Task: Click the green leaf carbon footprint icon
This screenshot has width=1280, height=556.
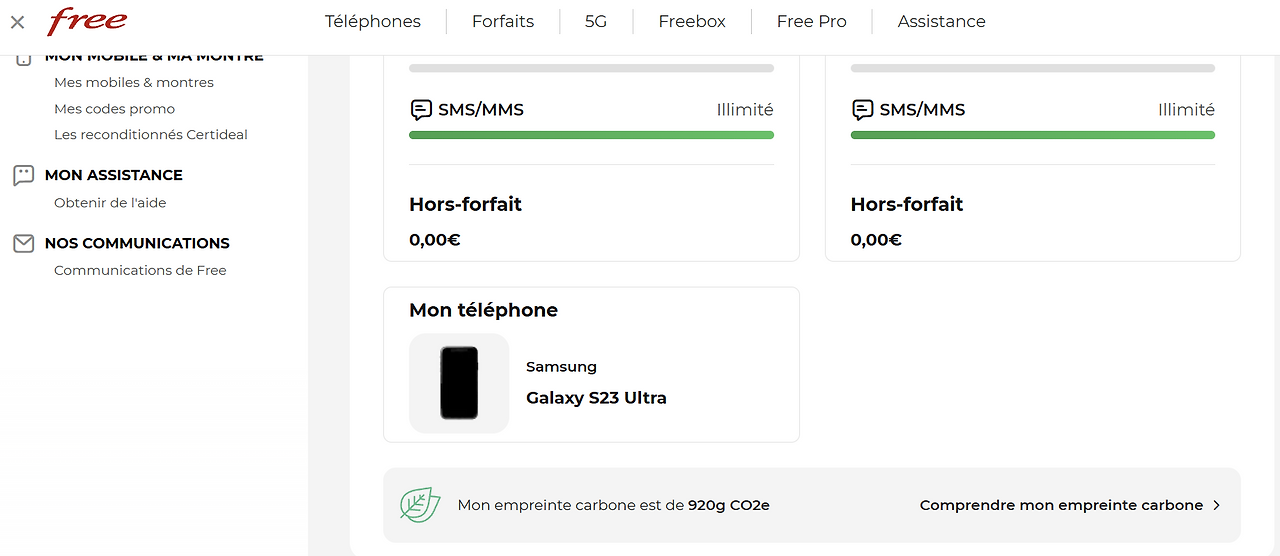Action: coord(420,505)
